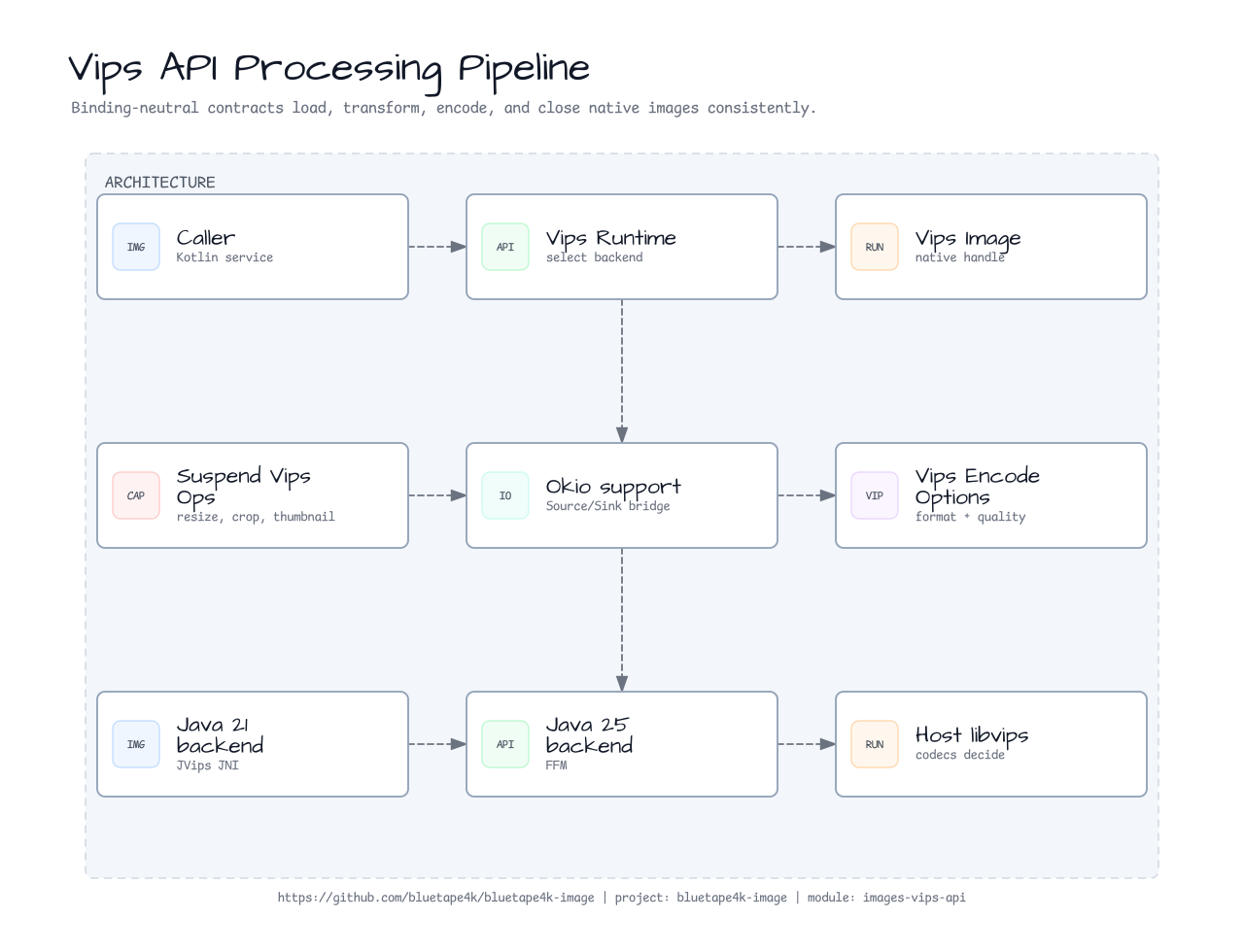Click the IO icon beside Okio support
The height and width of the screenshot is (952, 1244).
coord(505,495)
